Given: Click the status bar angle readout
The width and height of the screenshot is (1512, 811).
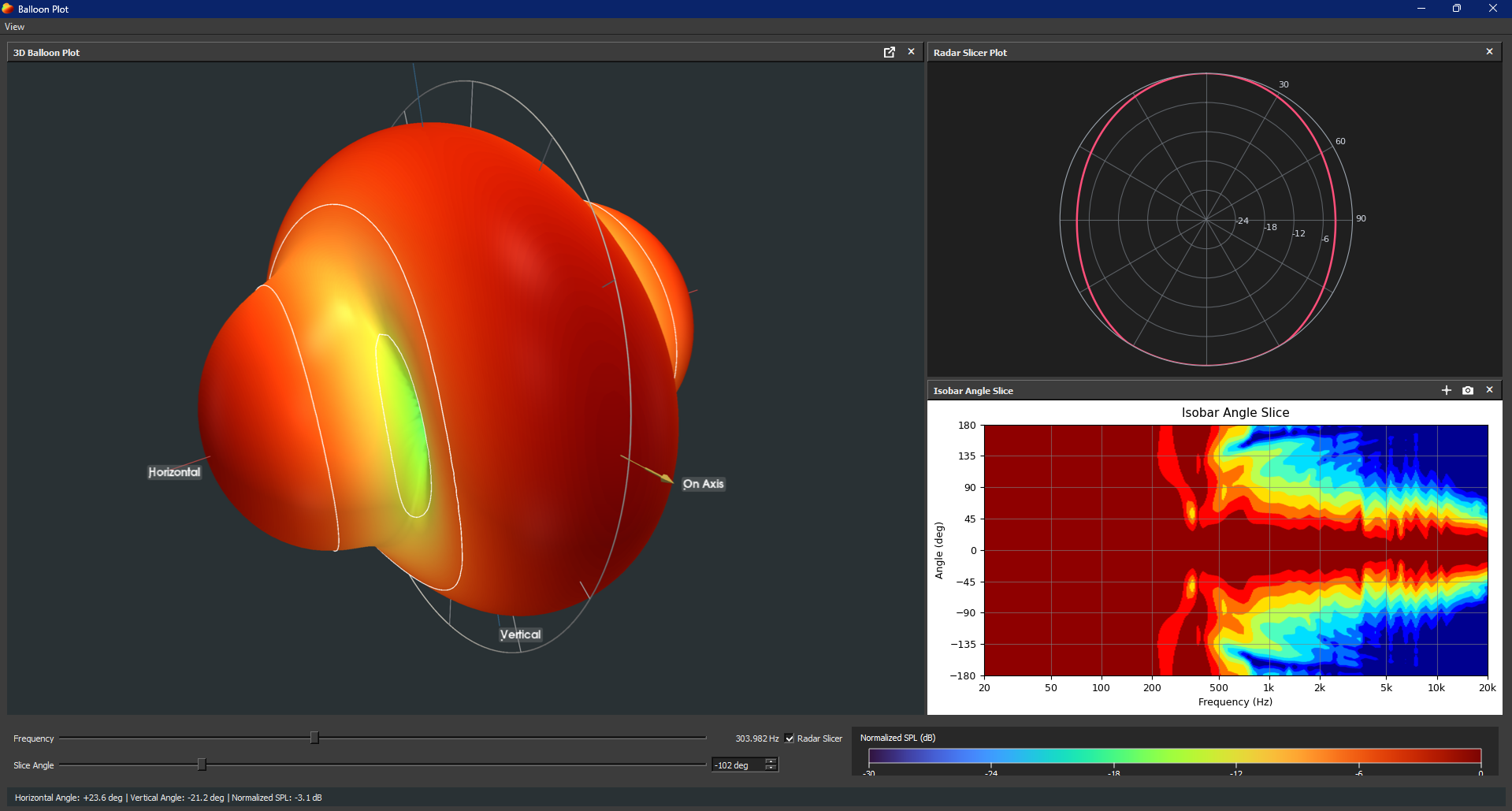Looking at the screenshot, I should pyautogui.click(x=169, y=798).
